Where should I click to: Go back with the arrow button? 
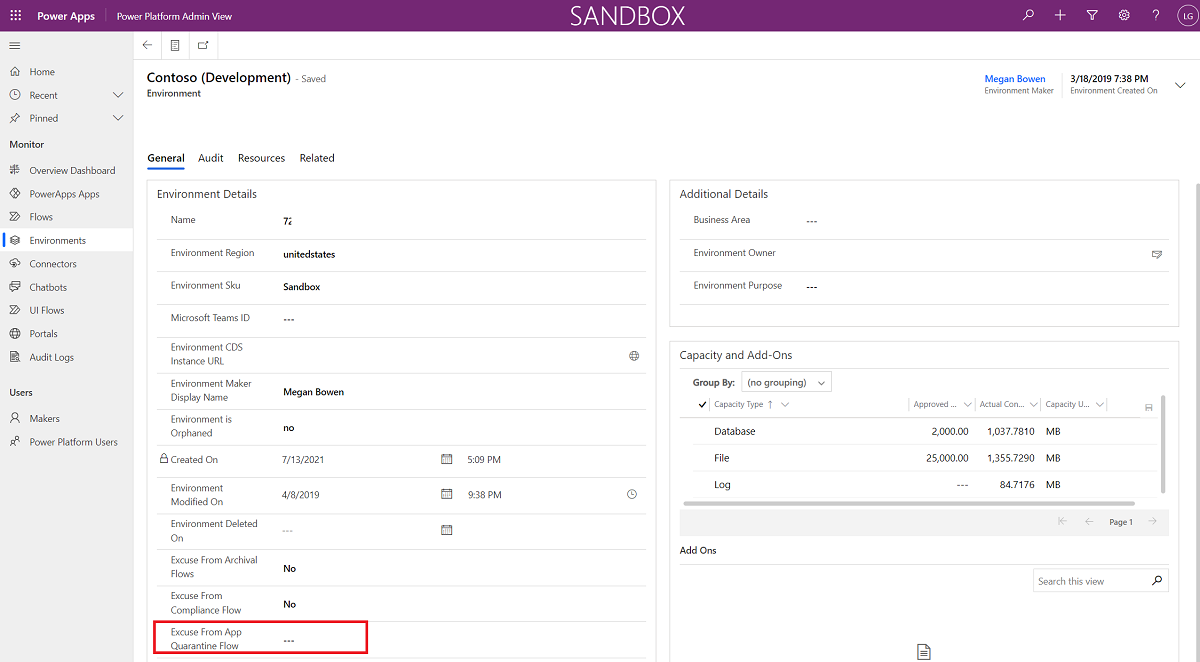(x=148, y=45)
